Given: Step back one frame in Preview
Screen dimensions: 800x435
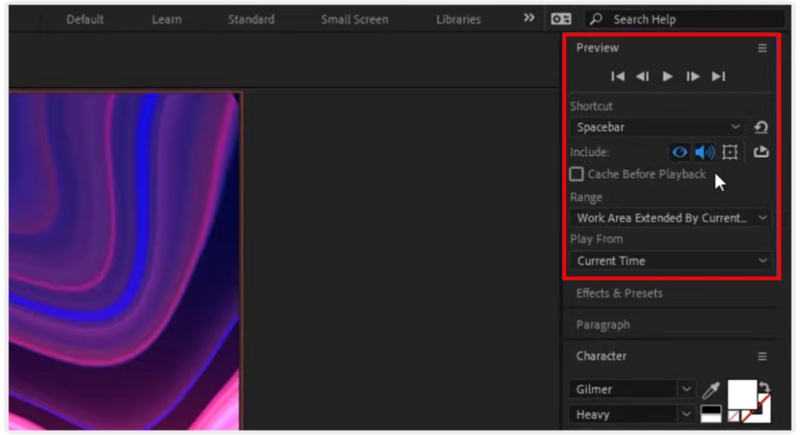Looking at the screenshot, I should coord(642,76).
